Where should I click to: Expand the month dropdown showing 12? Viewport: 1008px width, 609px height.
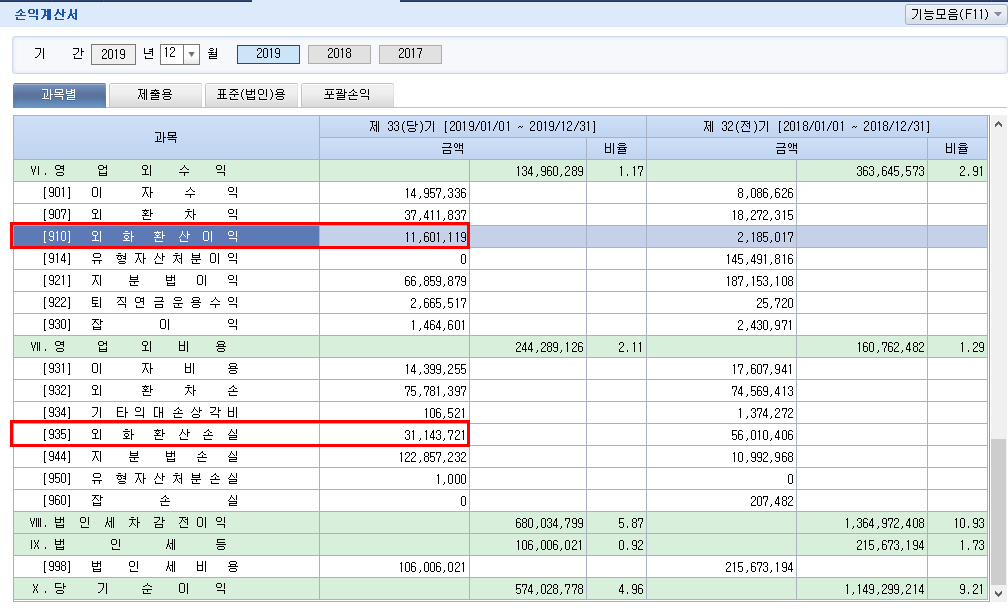192,54
